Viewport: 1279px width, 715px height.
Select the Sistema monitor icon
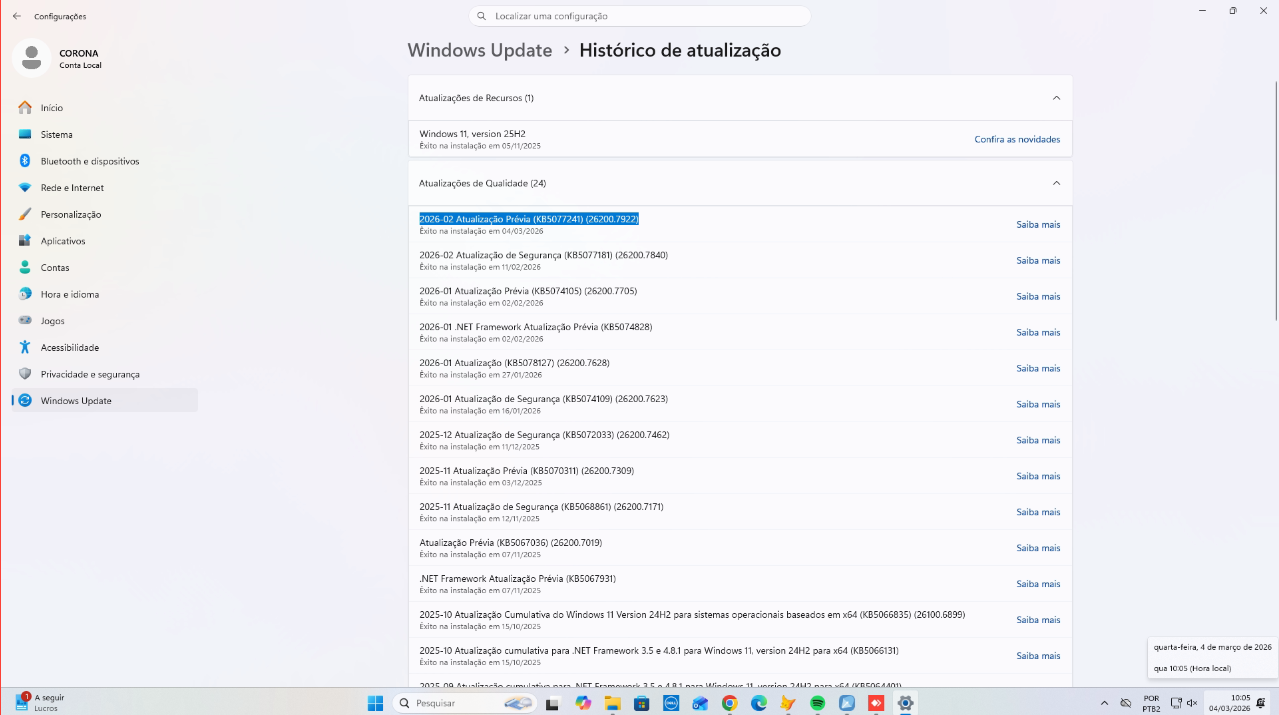click(x=25, y=134)
